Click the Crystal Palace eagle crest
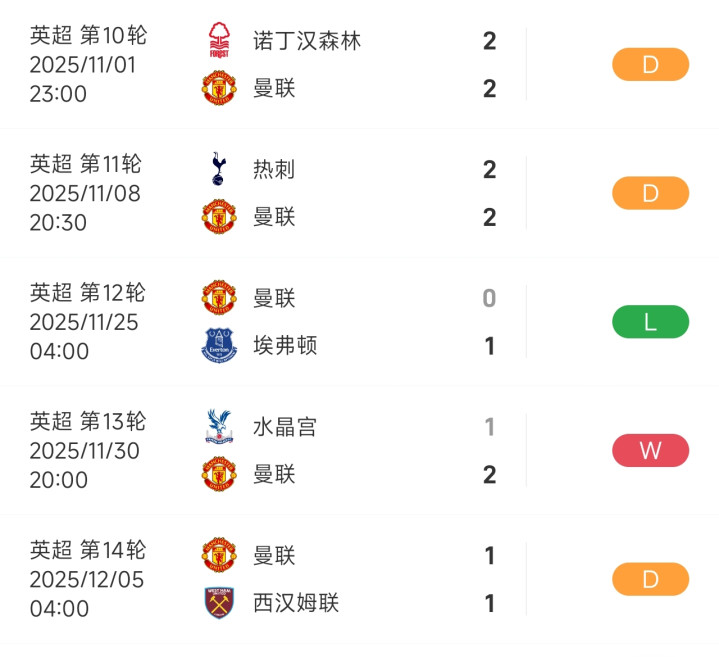Screen dimensions: 719x657 point(219,427)
